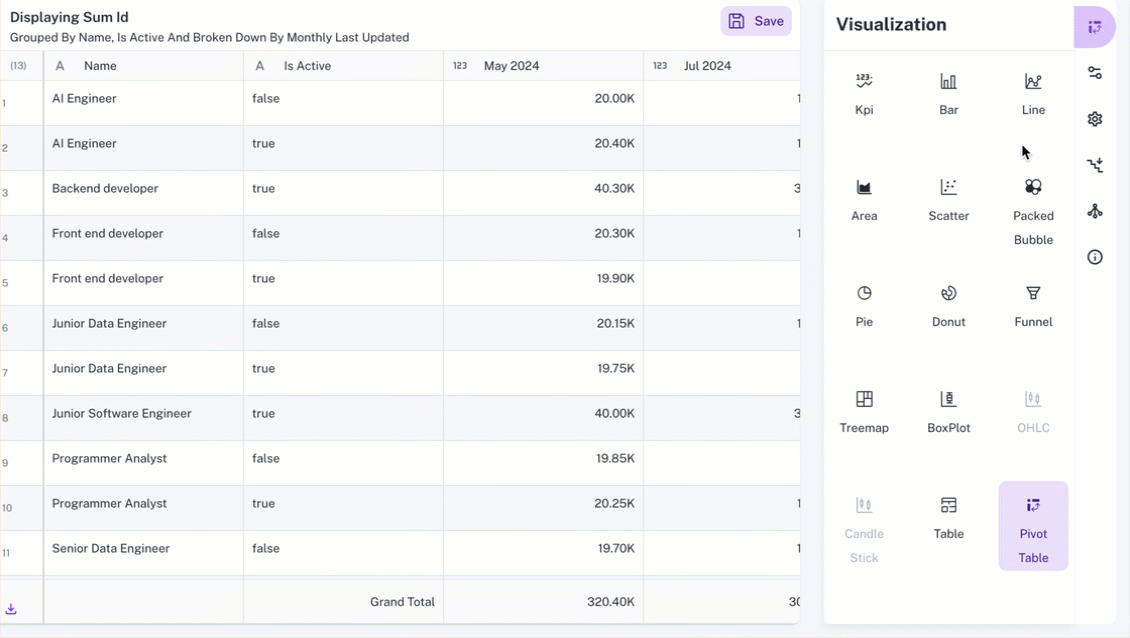Screen dimensions: 1130x638
Task: Click the 19.85K value cell
Action: (543, 463)
